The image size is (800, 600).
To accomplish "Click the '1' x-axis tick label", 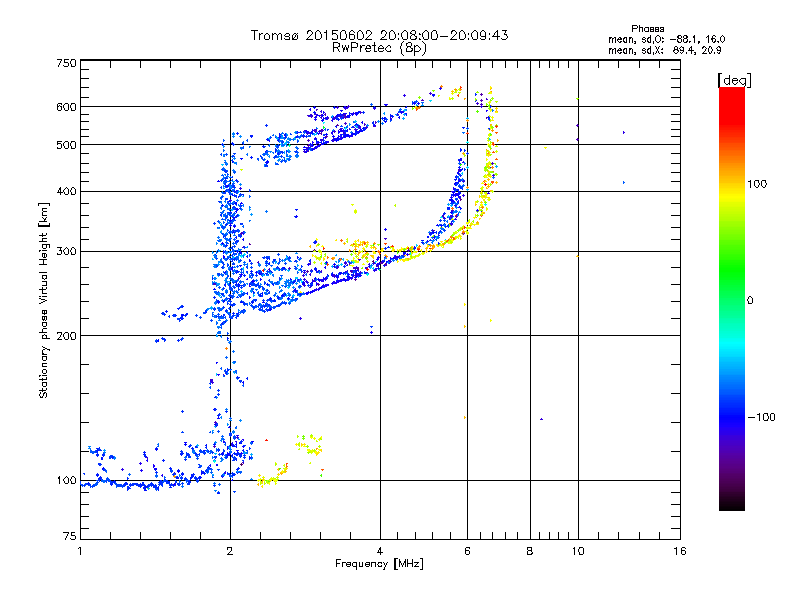I will (x=80, y=551).
